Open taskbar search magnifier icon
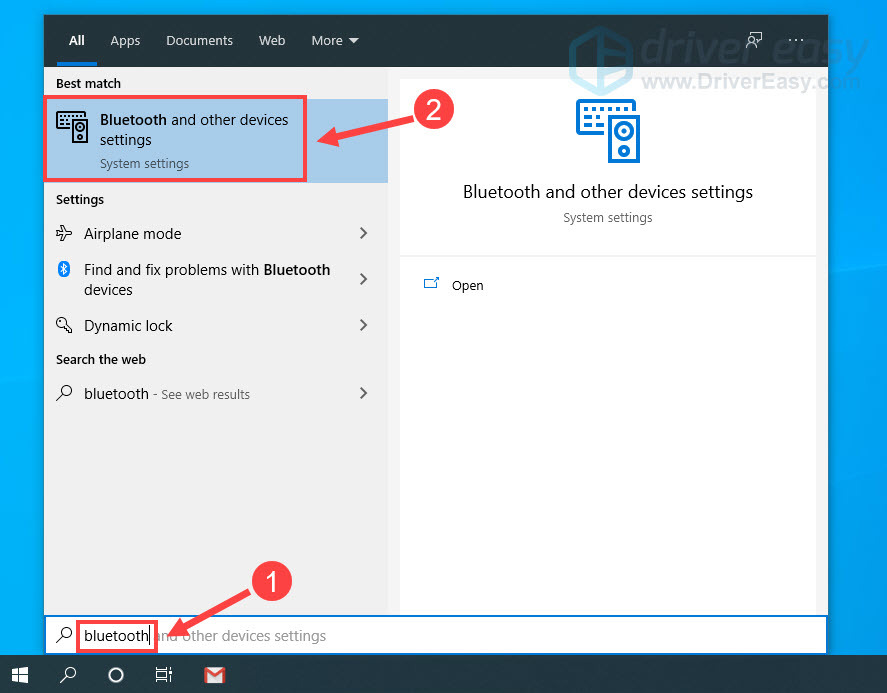The height and width of the screenshot is (693, 887). [x=68, y=675]
